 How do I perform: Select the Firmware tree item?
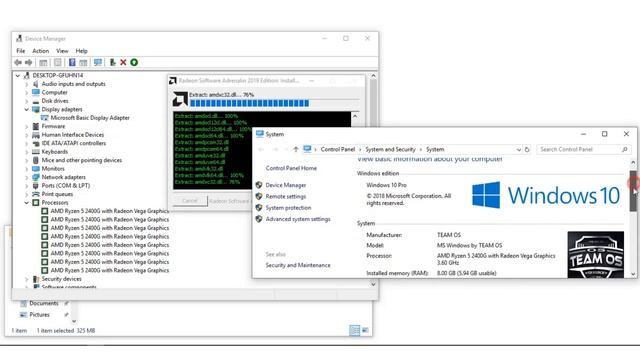(x=53, y=126)
